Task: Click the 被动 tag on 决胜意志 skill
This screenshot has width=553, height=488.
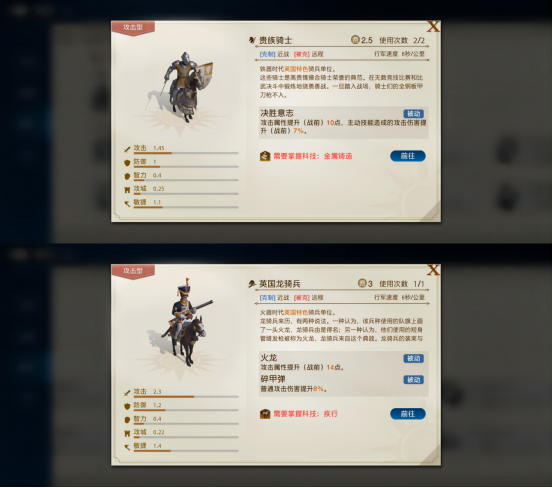Action: (413, 114)
